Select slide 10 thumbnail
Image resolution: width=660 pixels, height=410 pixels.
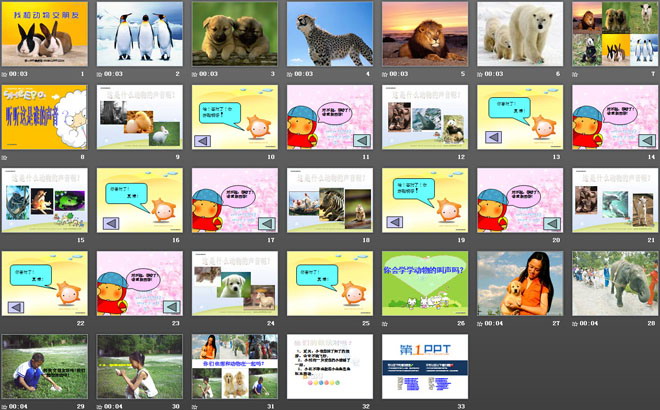(235, 117)
